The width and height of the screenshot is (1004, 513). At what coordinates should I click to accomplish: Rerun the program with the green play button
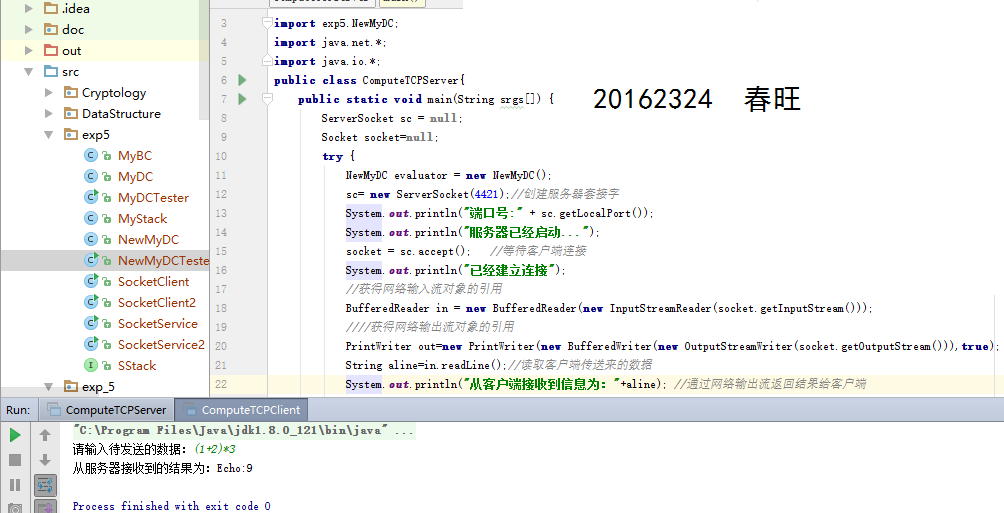pos(15,436)
